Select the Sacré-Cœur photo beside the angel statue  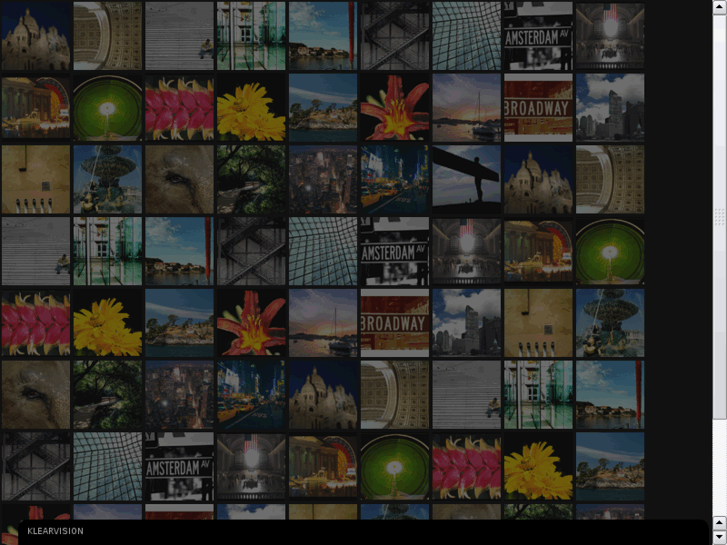click(x=538, y=180)
